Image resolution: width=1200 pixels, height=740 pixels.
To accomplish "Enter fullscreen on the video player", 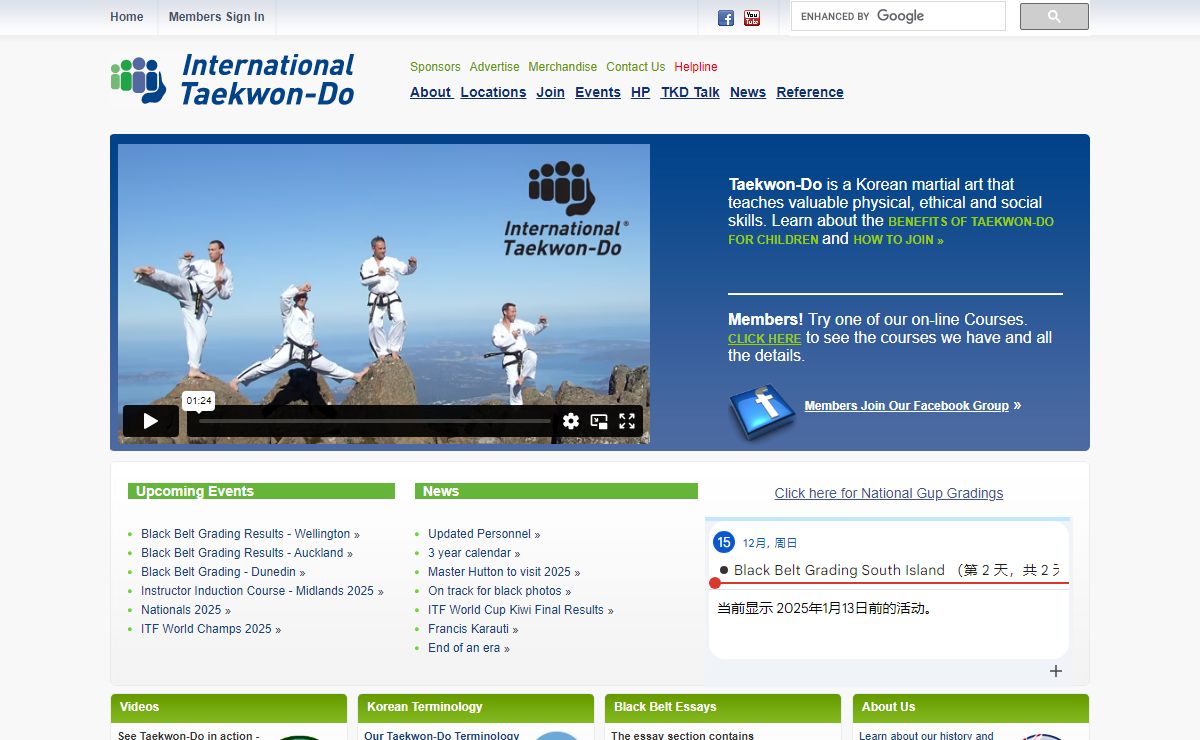I will click(x=627, y=421).
